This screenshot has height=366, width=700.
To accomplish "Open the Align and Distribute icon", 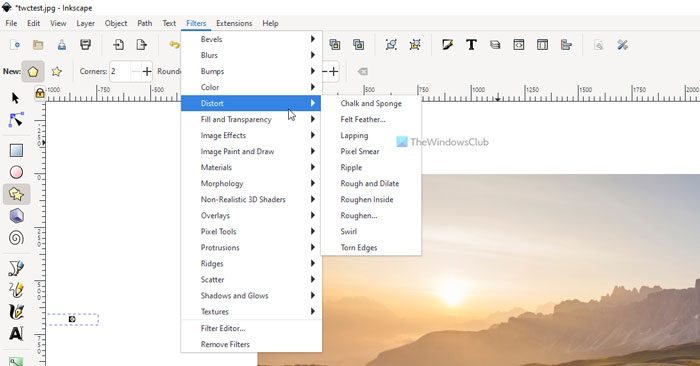I will (566, 45).
